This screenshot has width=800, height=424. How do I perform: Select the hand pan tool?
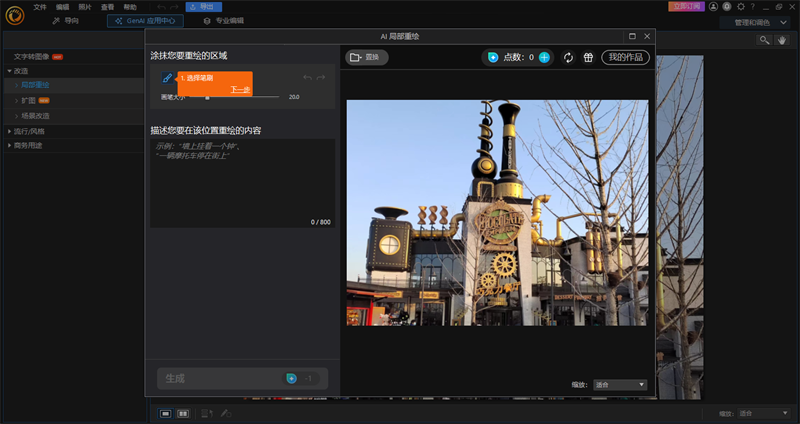point(782,40)
